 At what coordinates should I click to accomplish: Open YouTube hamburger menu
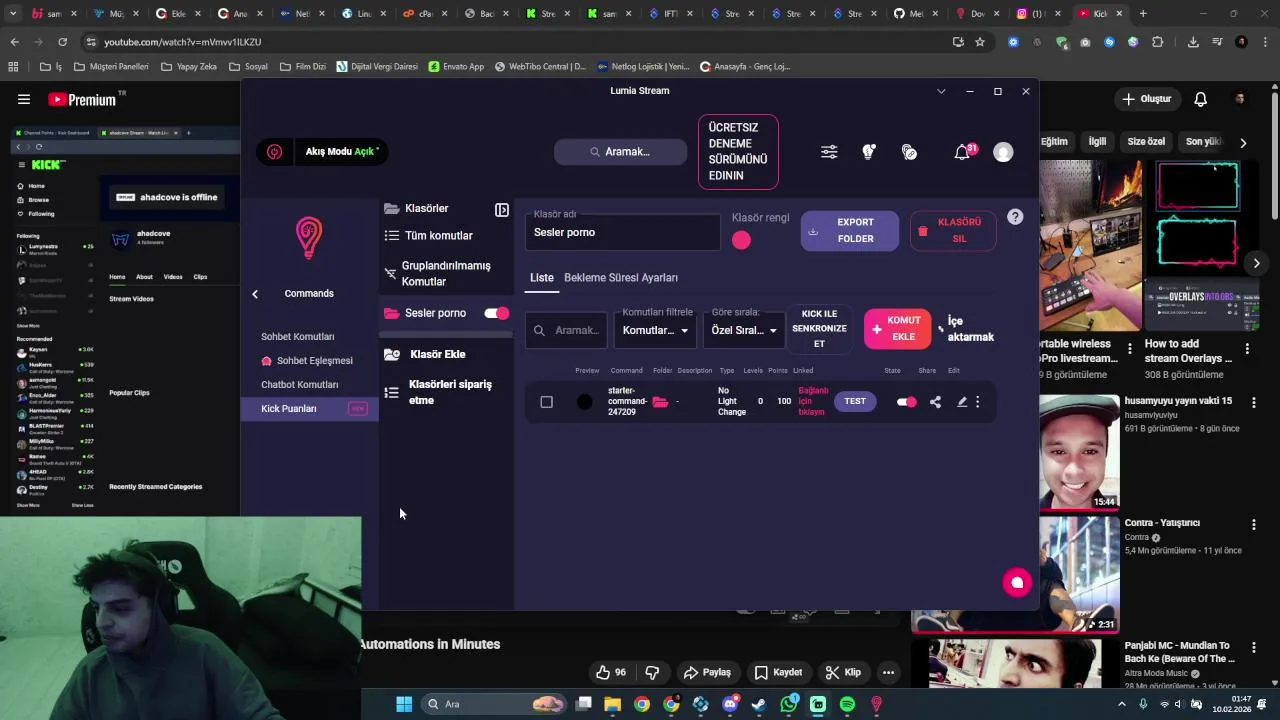pyautogui.click(x=24, y=99)
